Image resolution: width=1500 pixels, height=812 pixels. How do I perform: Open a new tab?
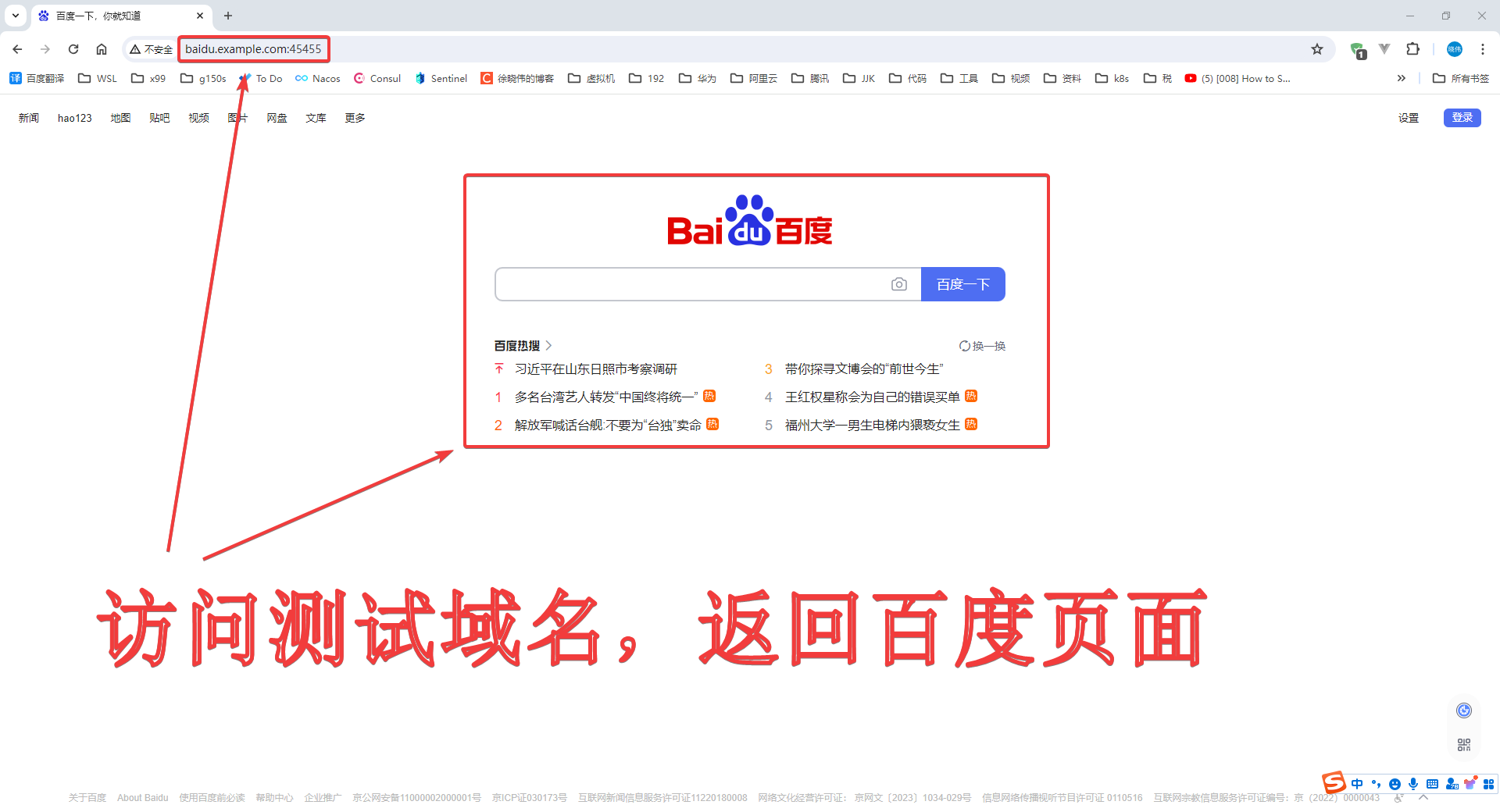228,16
